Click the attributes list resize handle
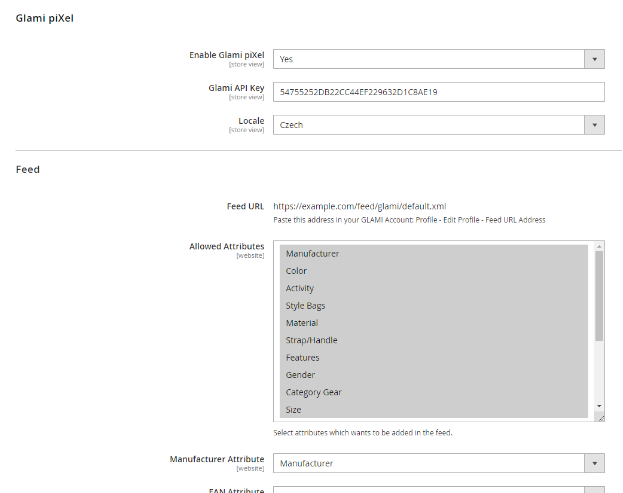Image resolution: width=623 pixels, height=493 pixels. 601,418
